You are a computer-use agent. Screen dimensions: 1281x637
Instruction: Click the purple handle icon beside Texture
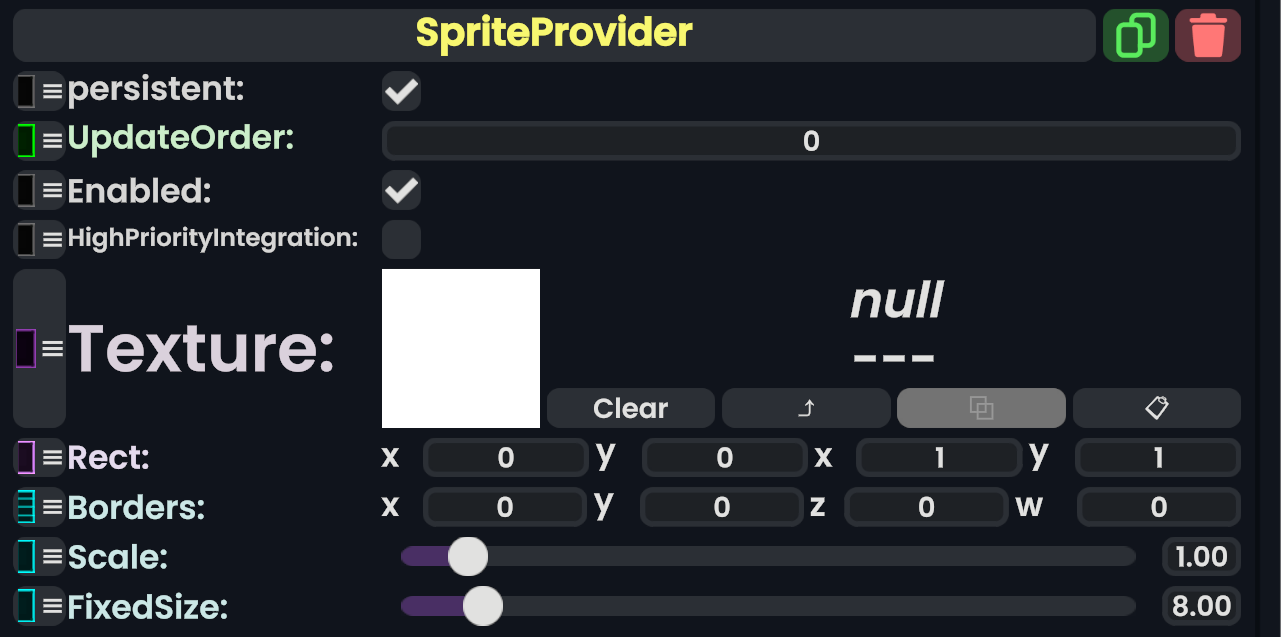coord(27,348)
